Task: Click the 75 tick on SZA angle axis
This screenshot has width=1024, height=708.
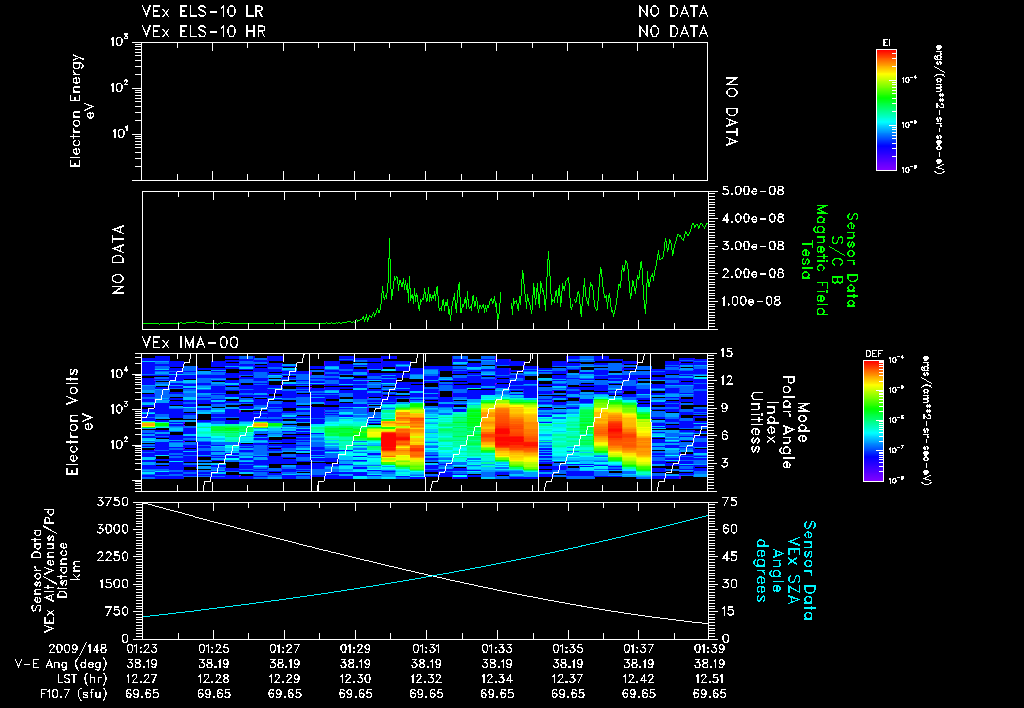Action: 729,502
